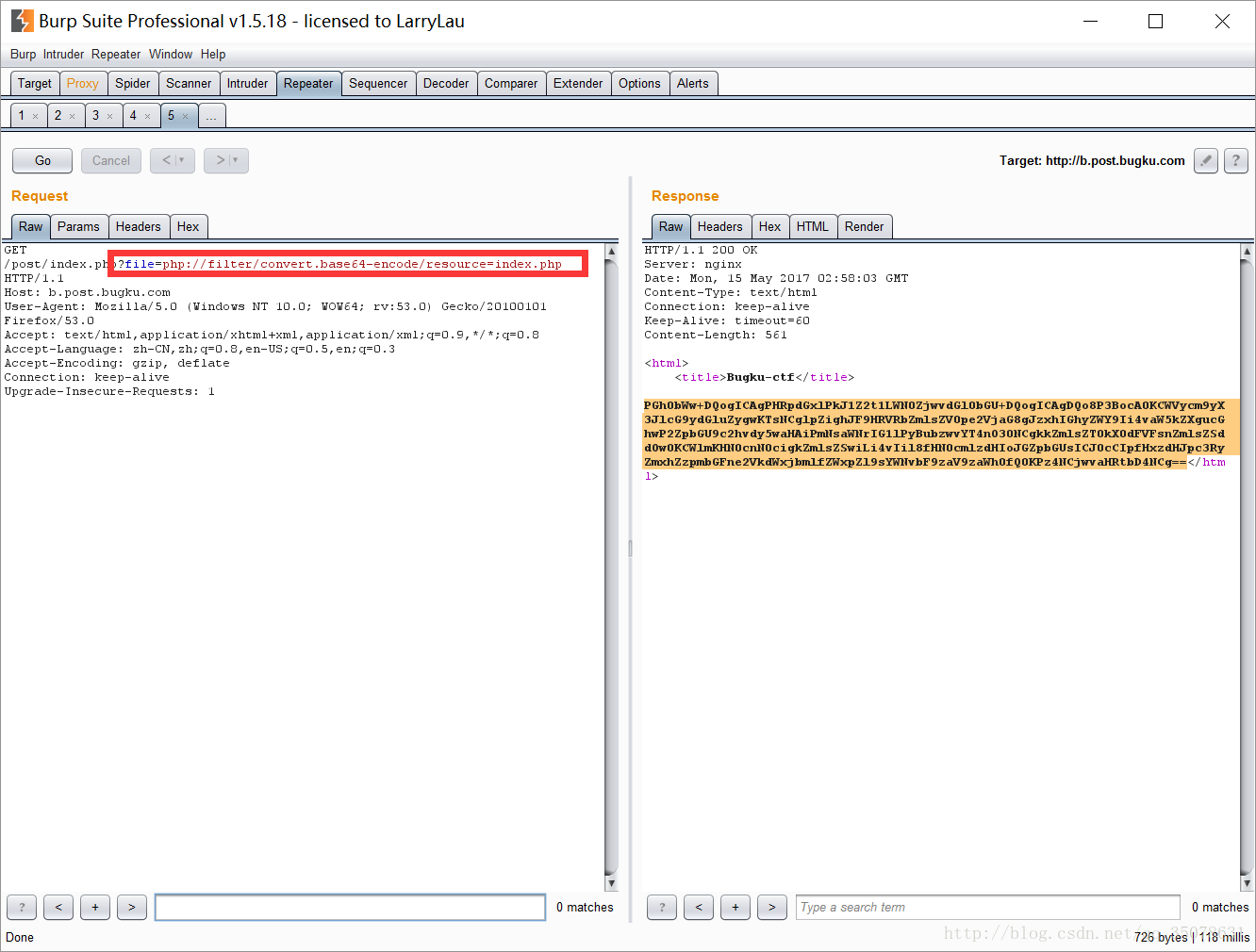1256x952 pixels.
Task: Close repeater tab 2 with x
Action: (72, 116)
